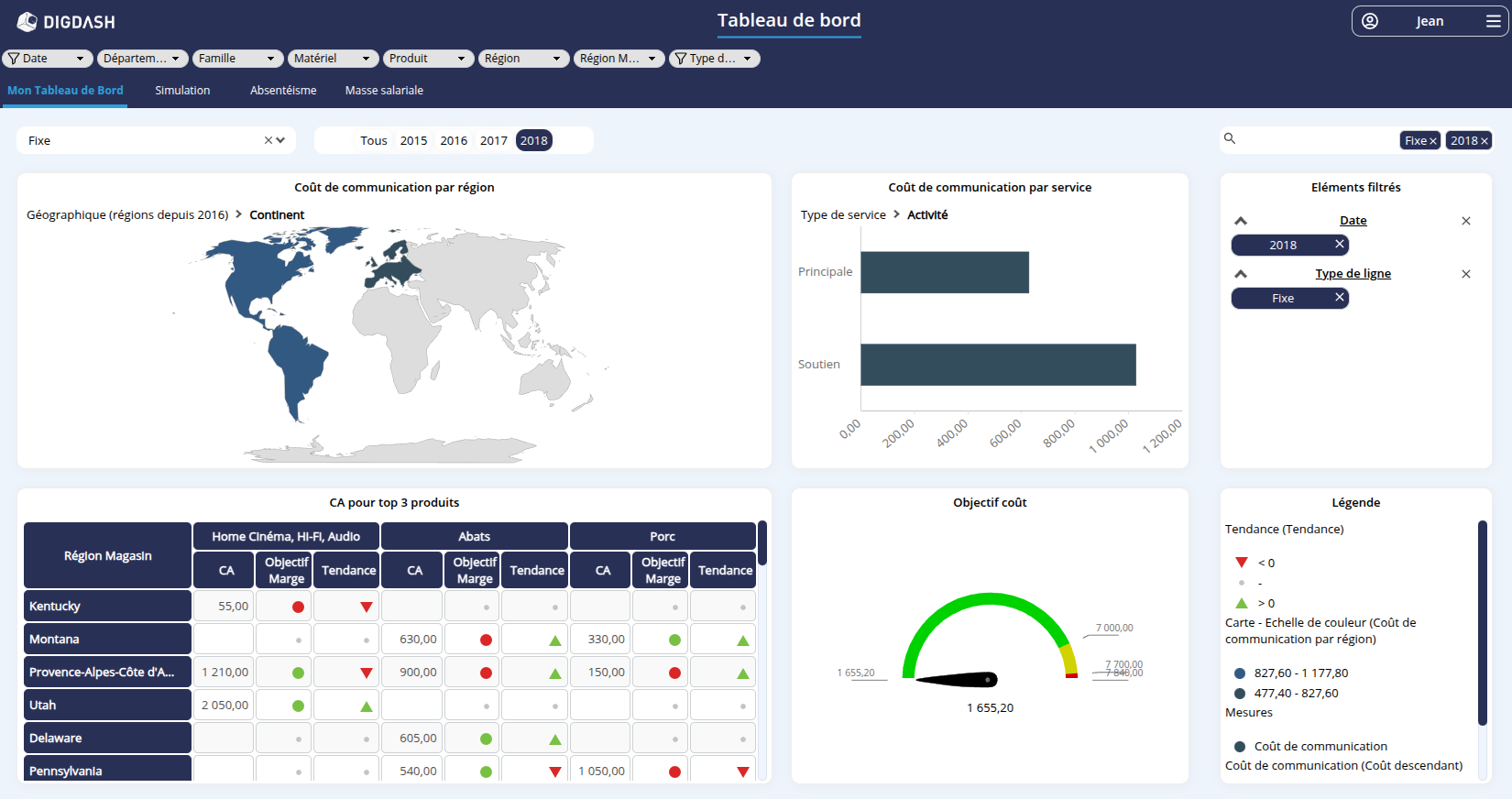Switch to the Simulation tab
This screenshot has width=1512, height=799.
point(182,91)
